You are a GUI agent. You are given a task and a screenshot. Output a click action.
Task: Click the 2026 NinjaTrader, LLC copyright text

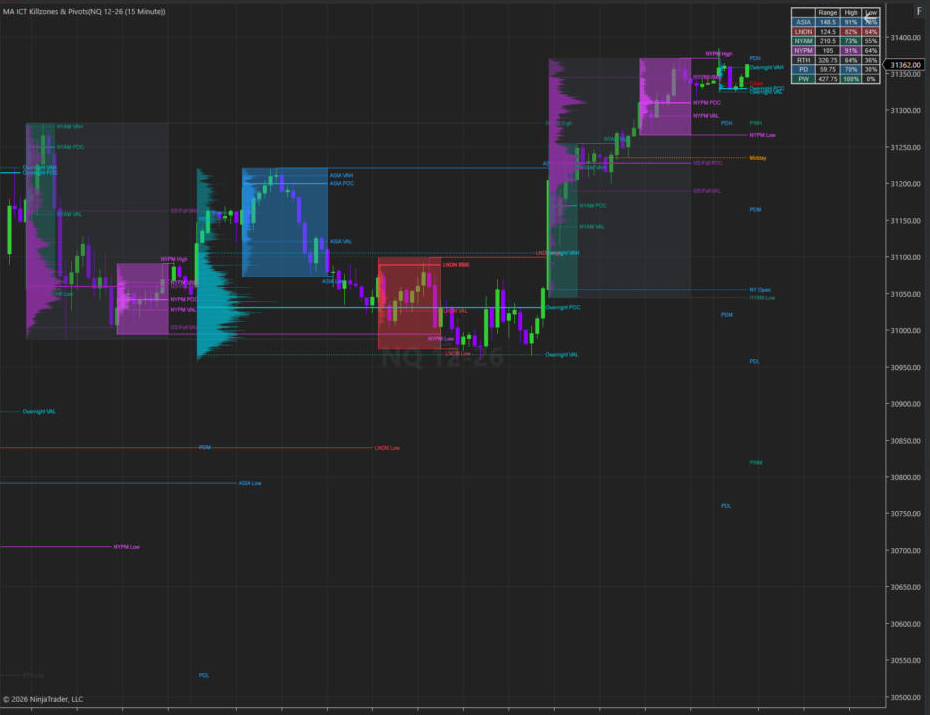click(43, 700)
